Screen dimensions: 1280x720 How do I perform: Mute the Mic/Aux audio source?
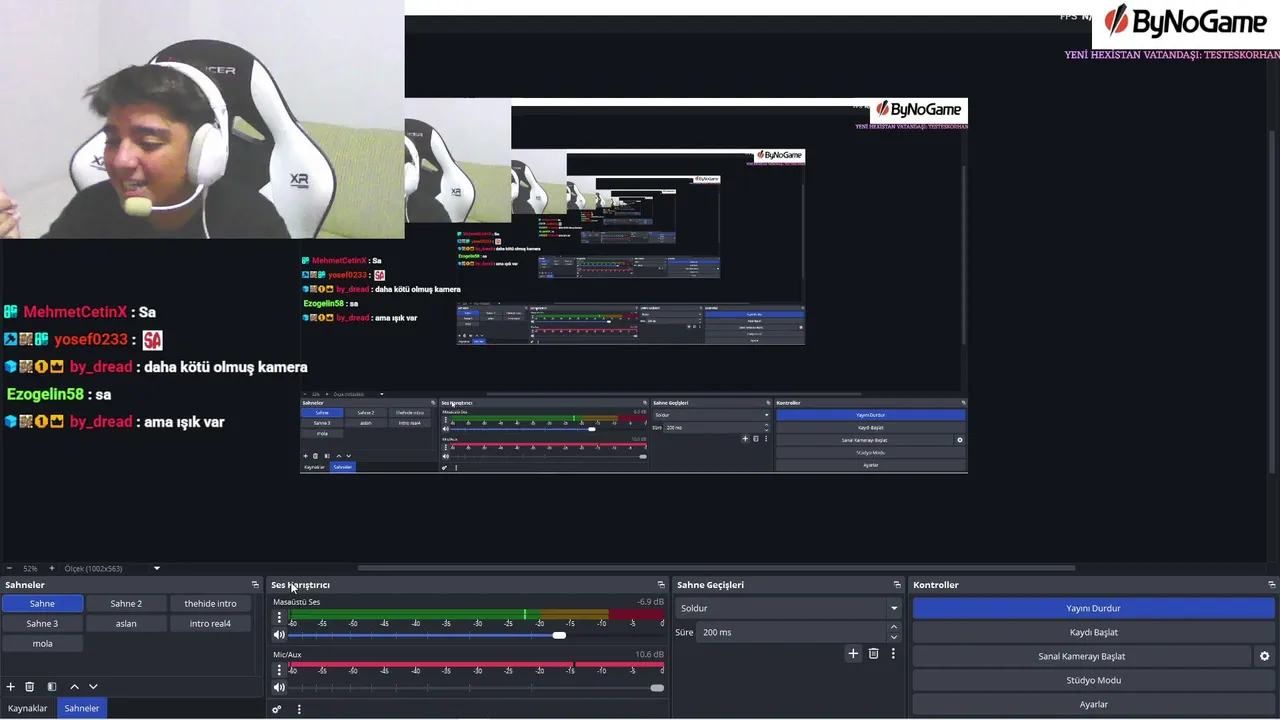click(279, 687)
